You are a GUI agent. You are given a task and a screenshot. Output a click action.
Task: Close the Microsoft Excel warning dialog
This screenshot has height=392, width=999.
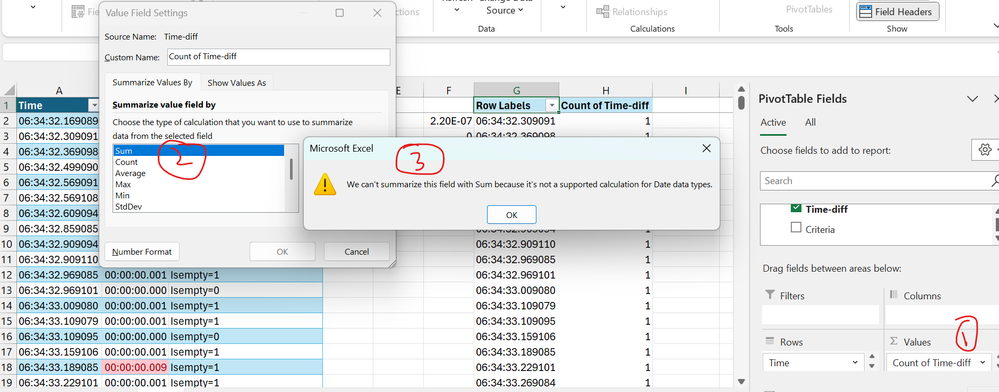[706, 148]
